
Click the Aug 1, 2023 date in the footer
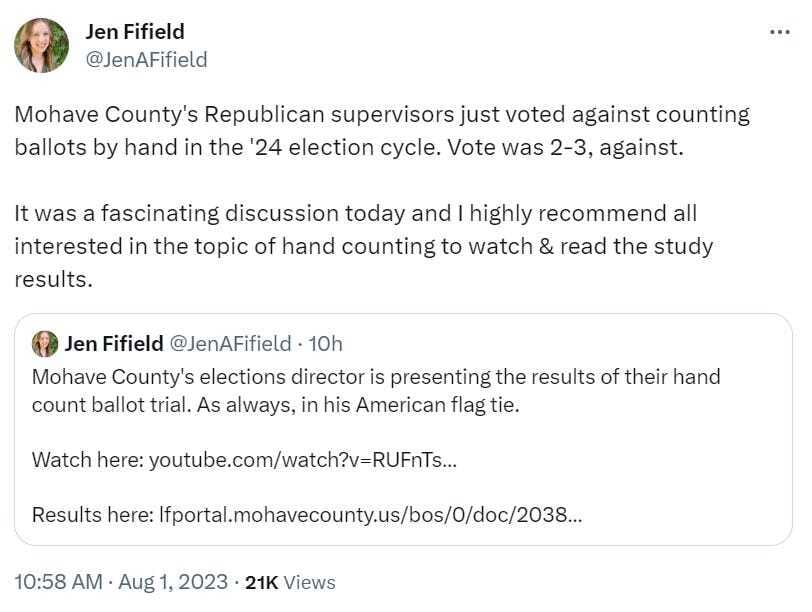click(x=171, y=582)
